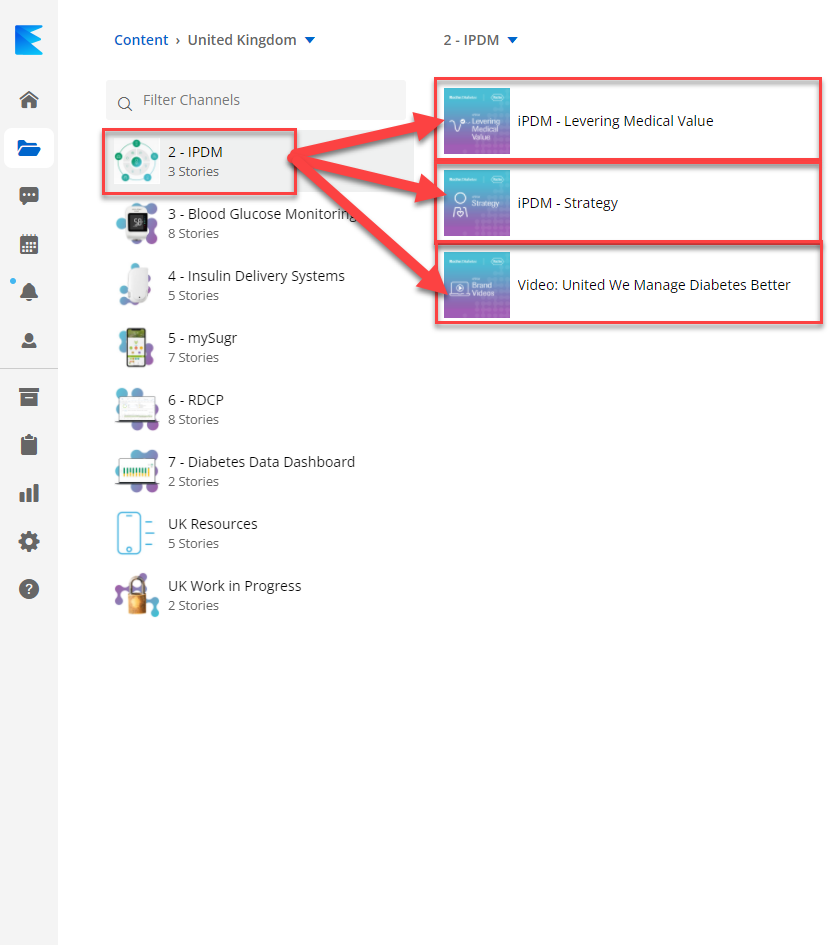Open Video: United We Manage Diabetes Better
Image resolution: width=835 pixels, height=945 pixels.
654,285
